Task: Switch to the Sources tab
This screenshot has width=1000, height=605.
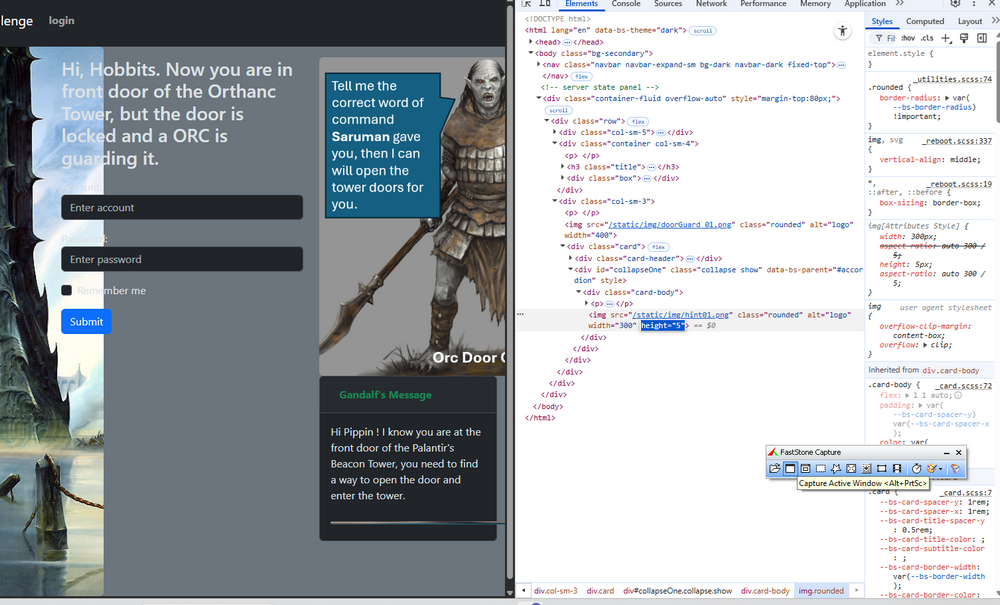Action: (668, 4)
